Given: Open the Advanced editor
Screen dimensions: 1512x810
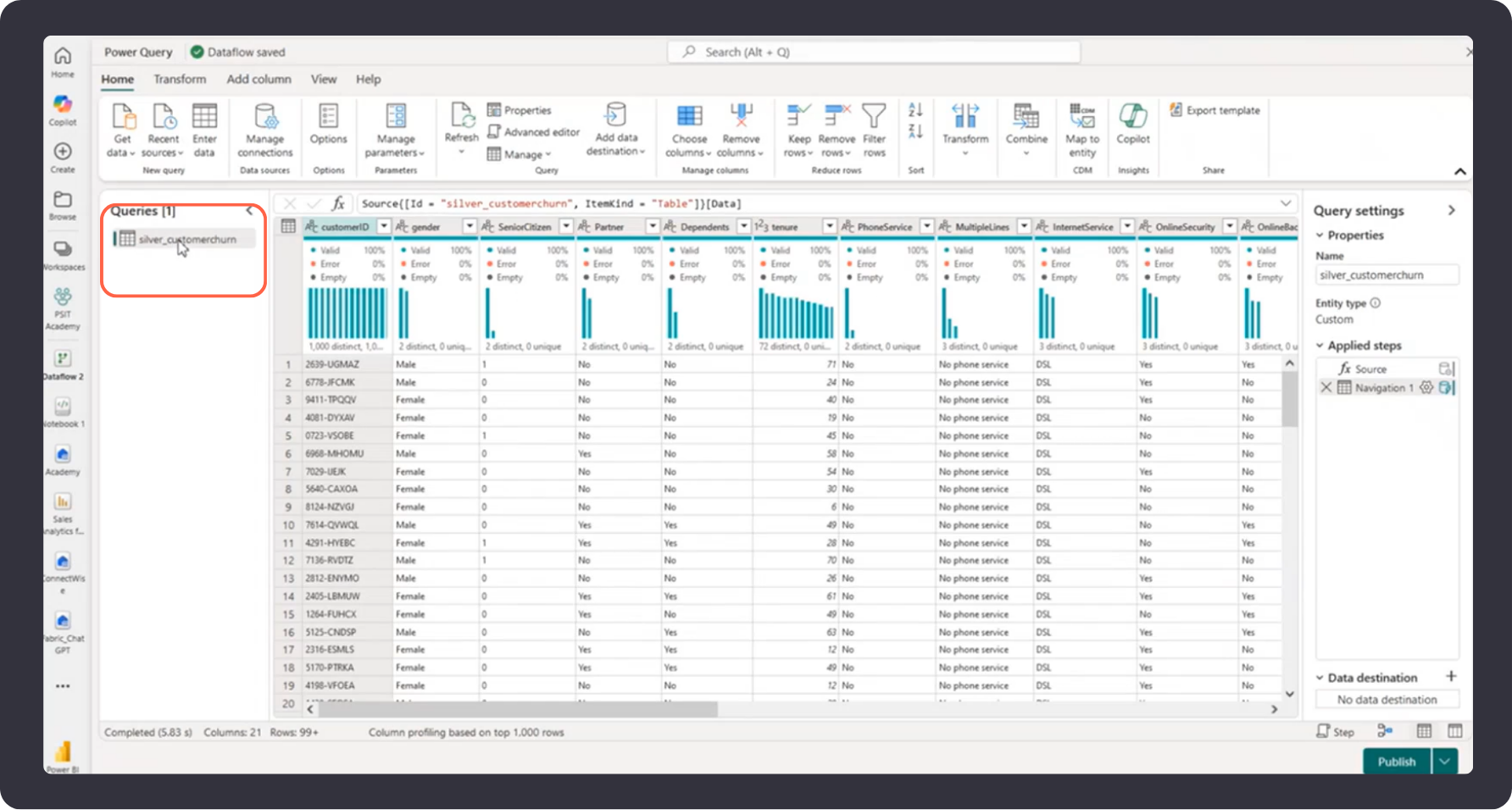Looking at the screenshot, I should (533, 132).
